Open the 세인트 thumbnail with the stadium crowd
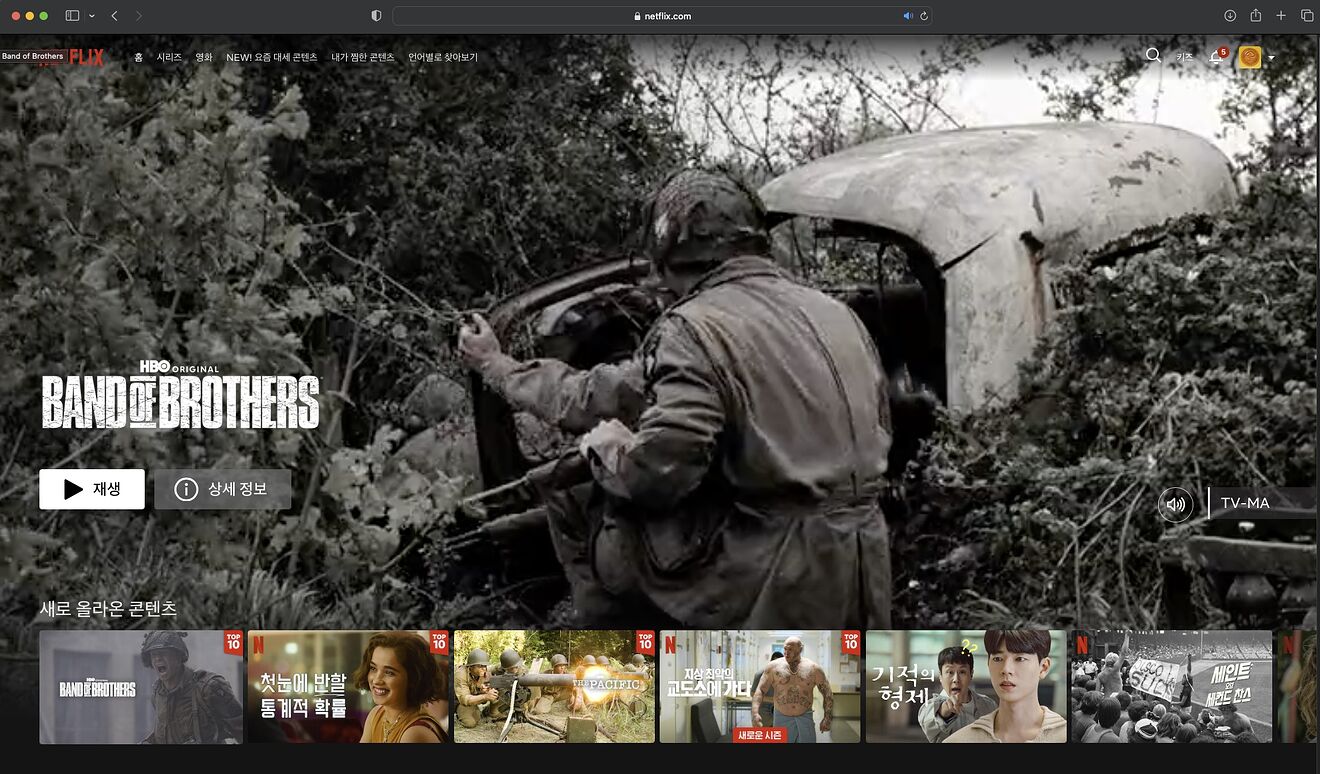 (1172, 686)
